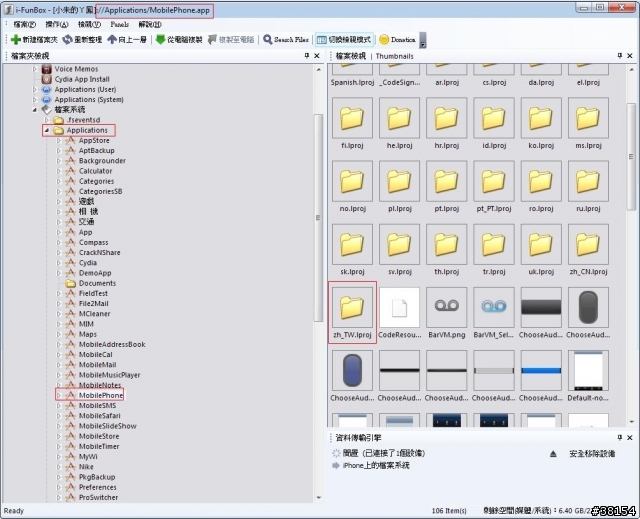The height and width of the screenshot is (519, 640).
Task: Expand the .fseventsd folder node
Action: [x=47, y=120]
